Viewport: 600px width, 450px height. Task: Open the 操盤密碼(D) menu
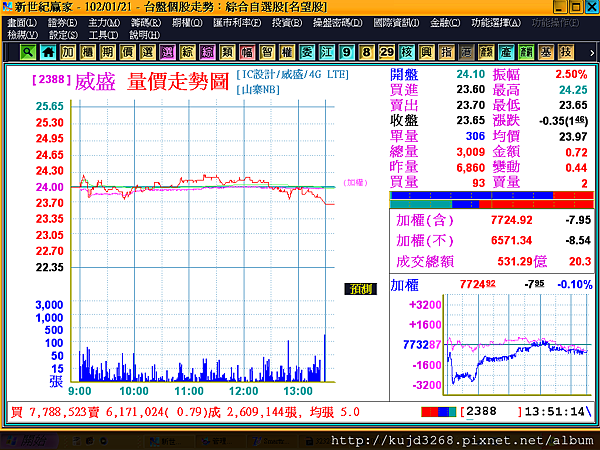[x=338, y=23]
